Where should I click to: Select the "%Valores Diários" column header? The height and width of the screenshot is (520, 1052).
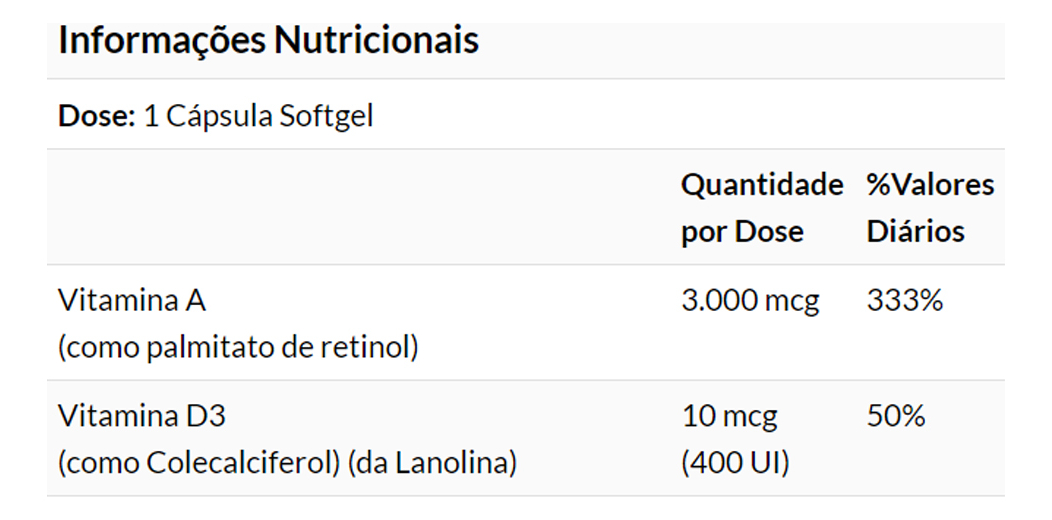(930, 208)
